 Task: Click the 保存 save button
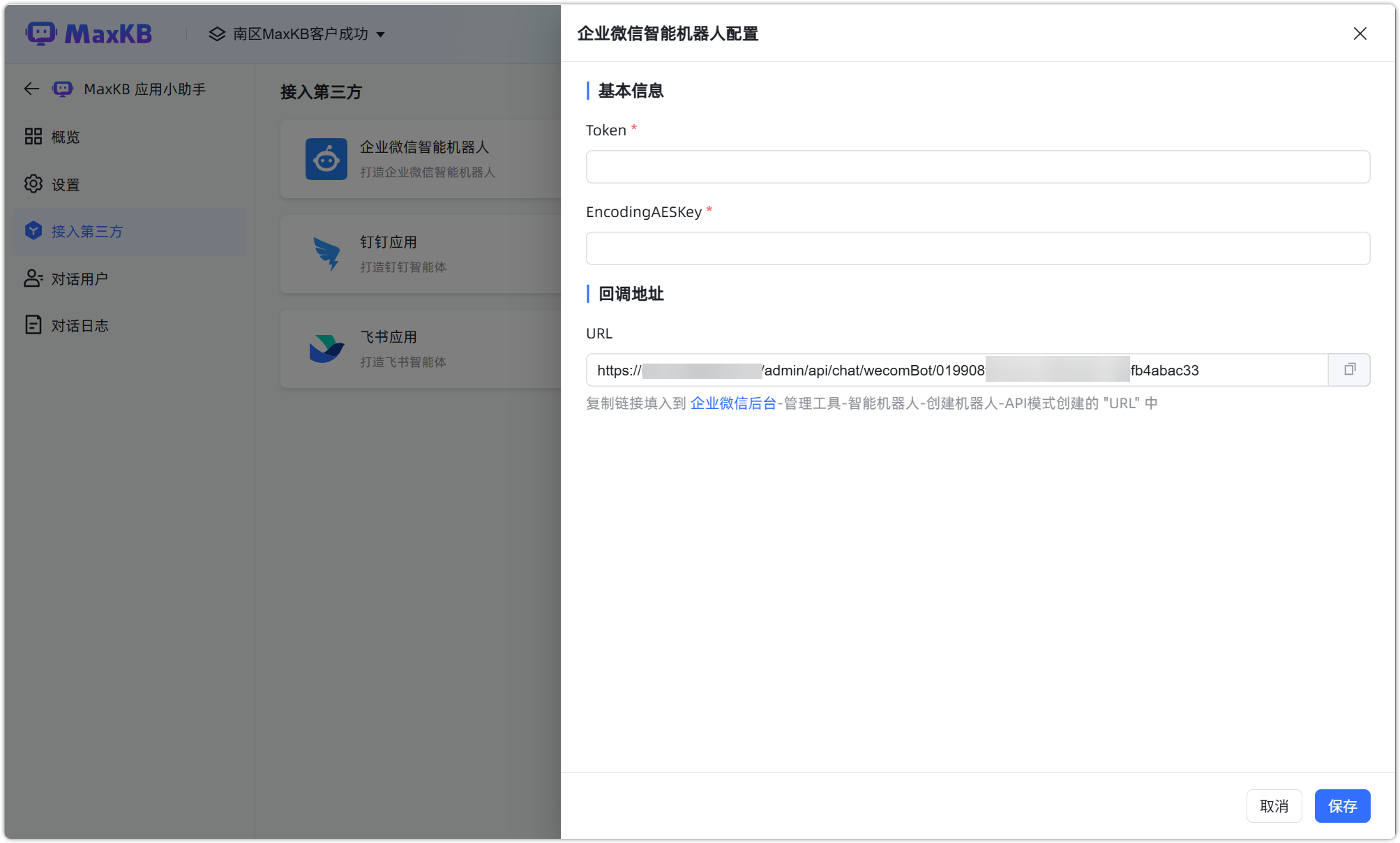1342,806
